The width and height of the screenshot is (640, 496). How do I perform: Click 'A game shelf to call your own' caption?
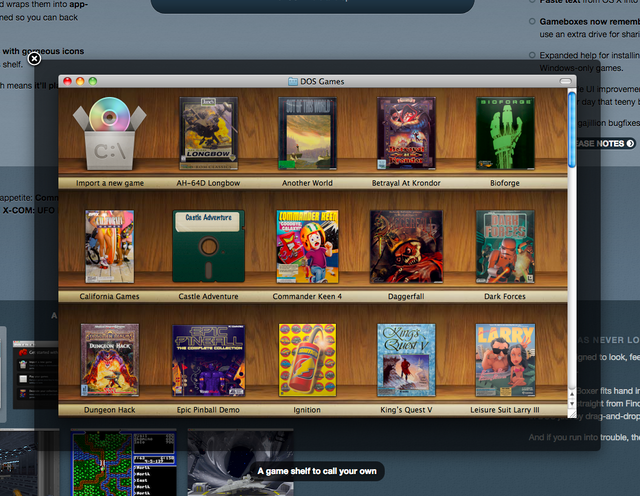(x=317, y=471)
